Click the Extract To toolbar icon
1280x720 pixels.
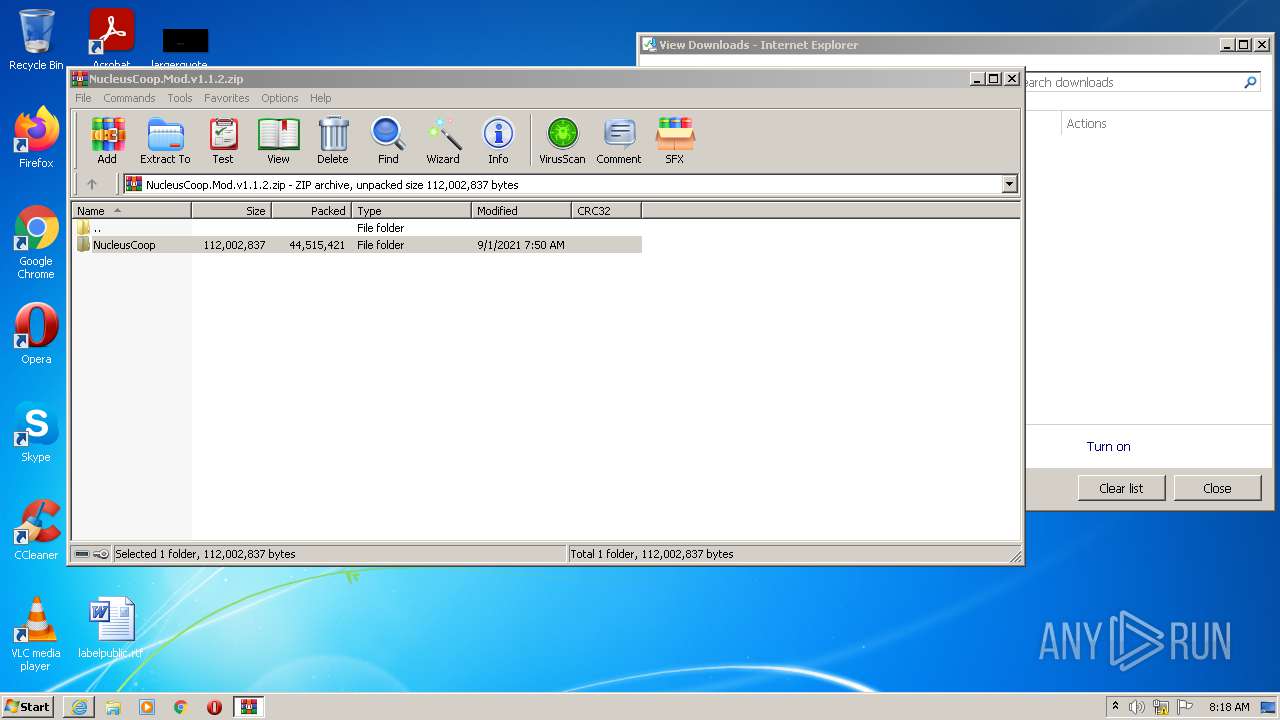tap(165, 140)
